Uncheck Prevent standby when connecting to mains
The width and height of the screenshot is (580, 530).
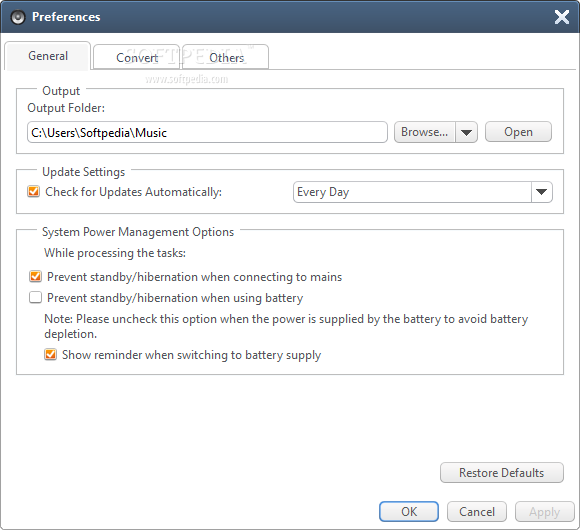tap(36, 277)
